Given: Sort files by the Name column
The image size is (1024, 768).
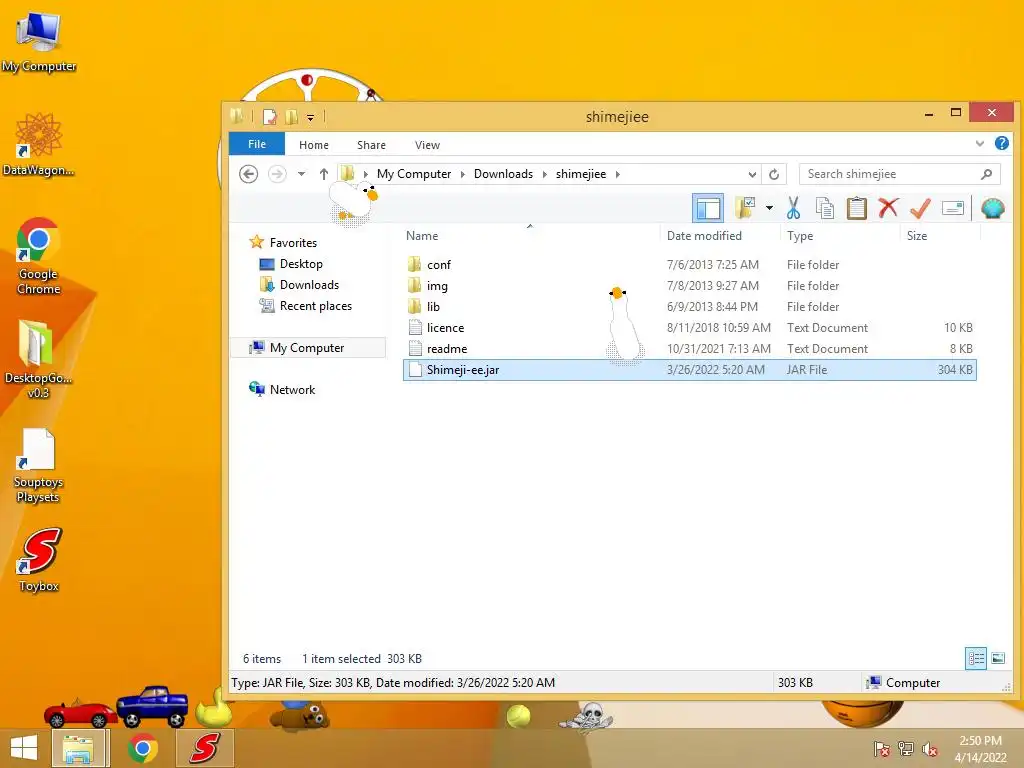Looking at the screenshot, I should 422,236.
